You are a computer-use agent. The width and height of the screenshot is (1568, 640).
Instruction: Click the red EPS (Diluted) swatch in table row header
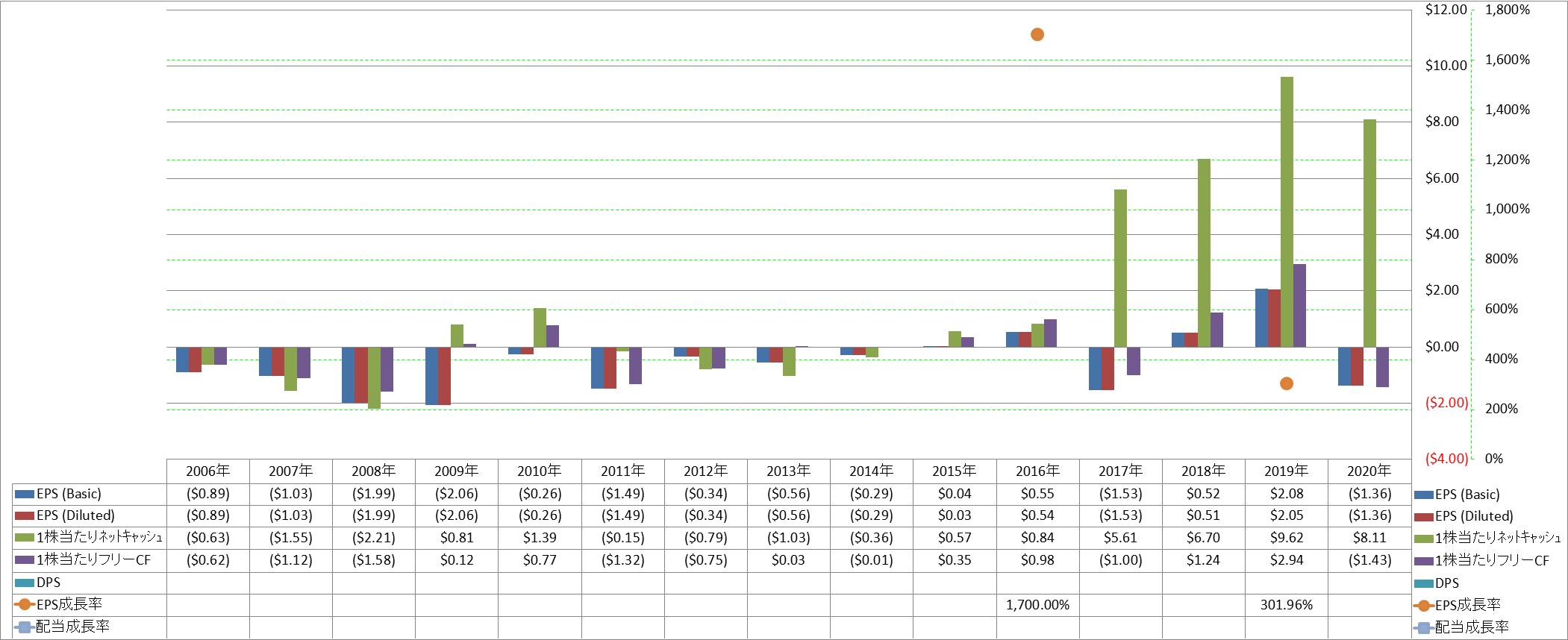25,515
